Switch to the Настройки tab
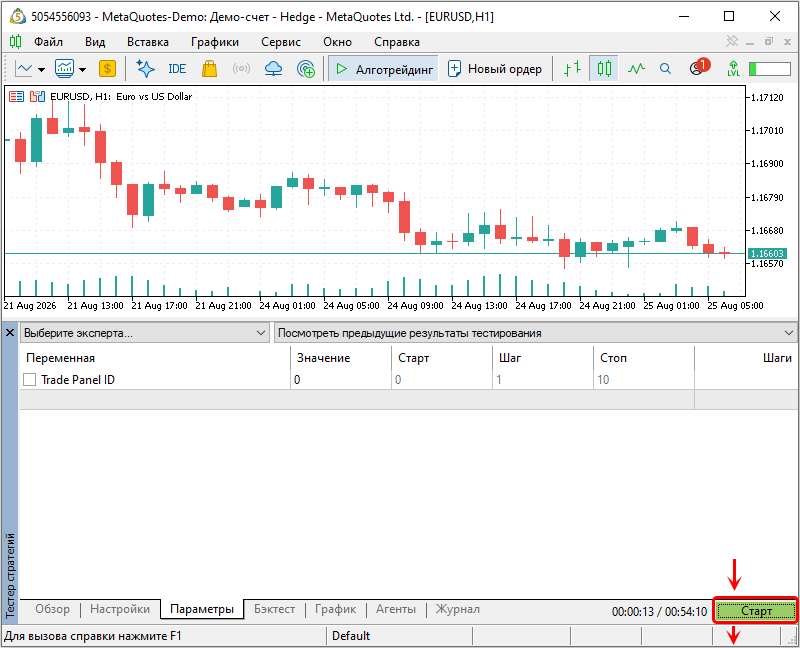 120,609
